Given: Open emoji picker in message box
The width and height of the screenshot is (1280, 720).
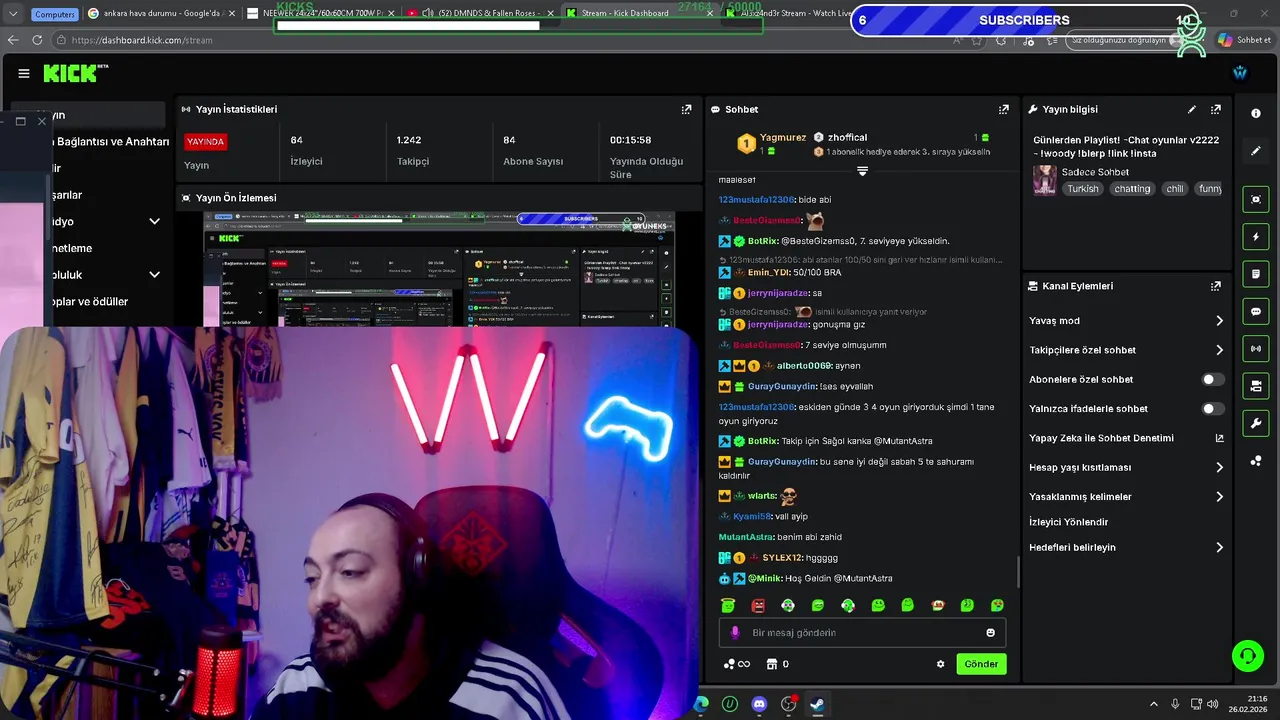Looking at the screenshot, I should click(991, 632).
